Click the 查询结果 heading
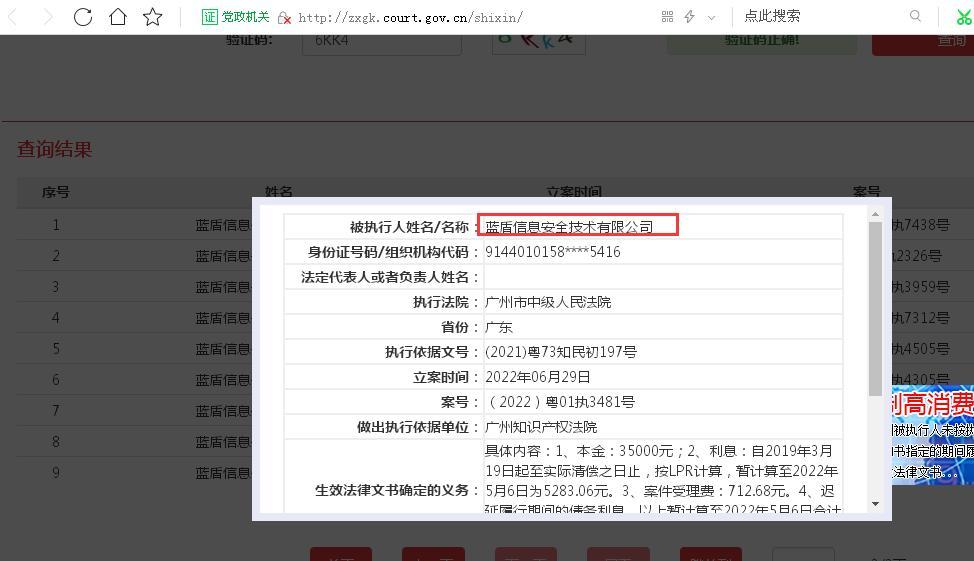974x561 pixels. coord(55,149)
